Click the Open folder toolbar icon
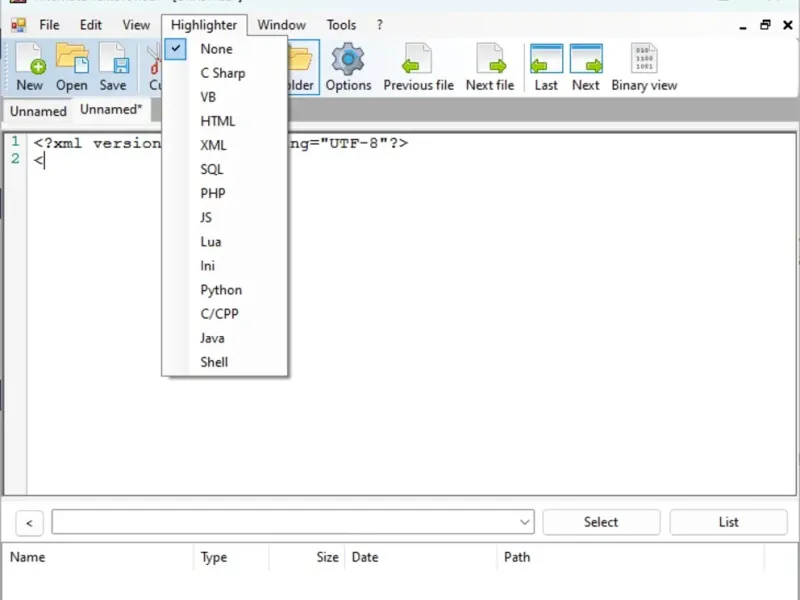Image resolution: width=800 pixels, height=600 pixels. [x=71, y=67]
